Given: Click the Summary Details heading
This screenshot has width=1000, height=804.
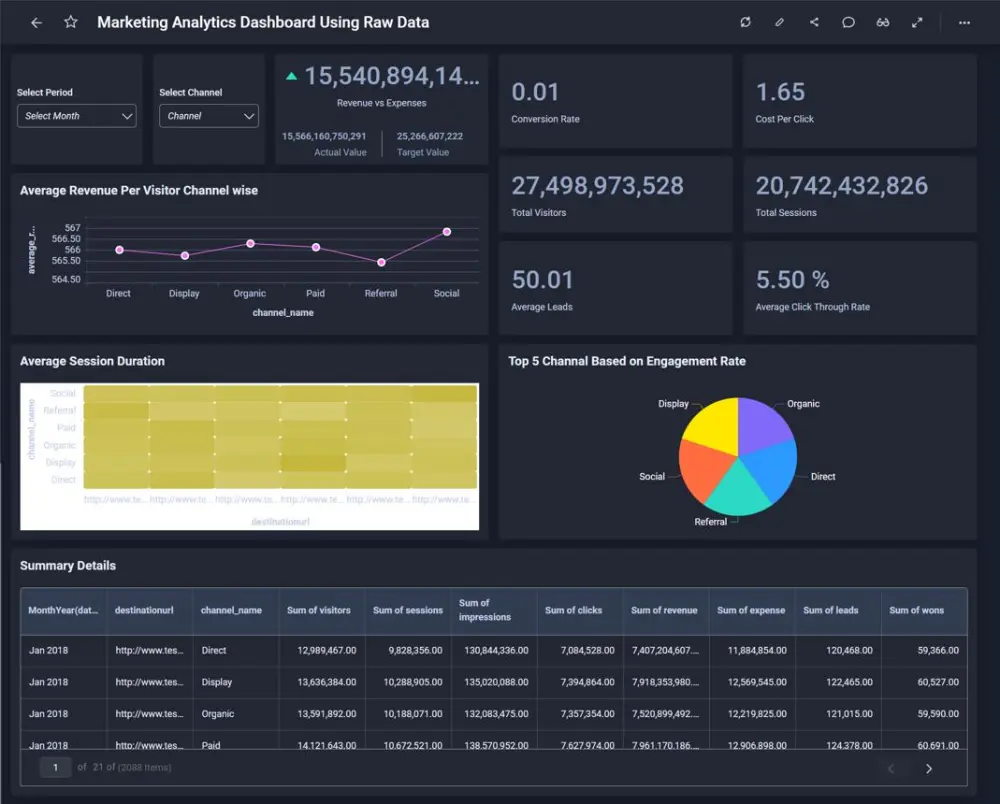Looking at the screenshot, I should click(x=68, y=566).
